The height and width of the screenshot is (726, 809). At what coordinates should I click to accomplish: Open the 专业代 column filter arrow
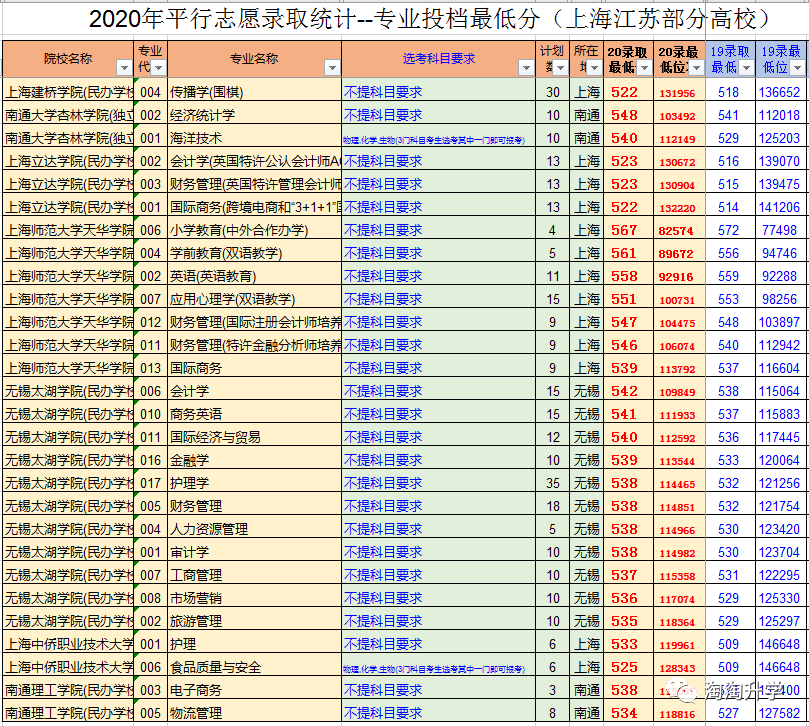click(157, 68)
